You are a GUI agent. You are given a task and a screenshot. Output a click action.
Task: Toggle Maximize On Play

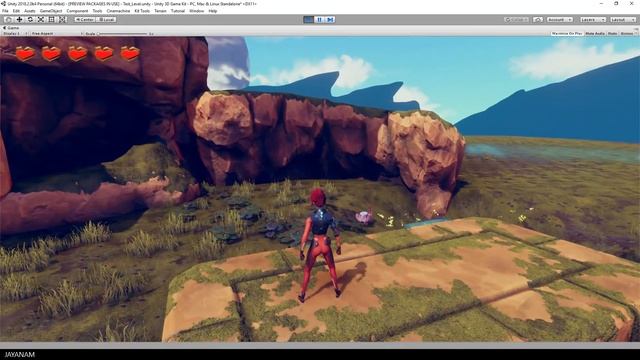(567, 33)
